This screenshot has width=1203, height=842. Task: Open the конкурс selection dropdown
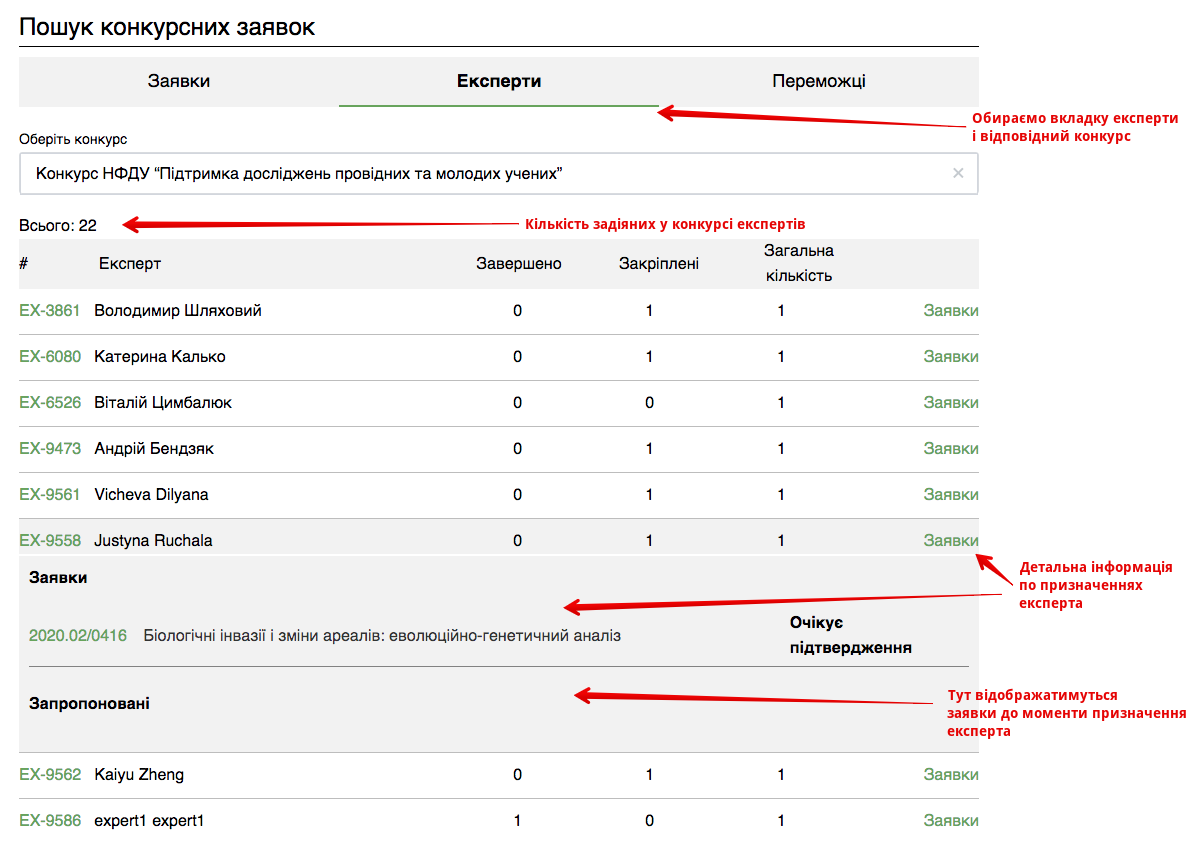click(x=480, y=174)
